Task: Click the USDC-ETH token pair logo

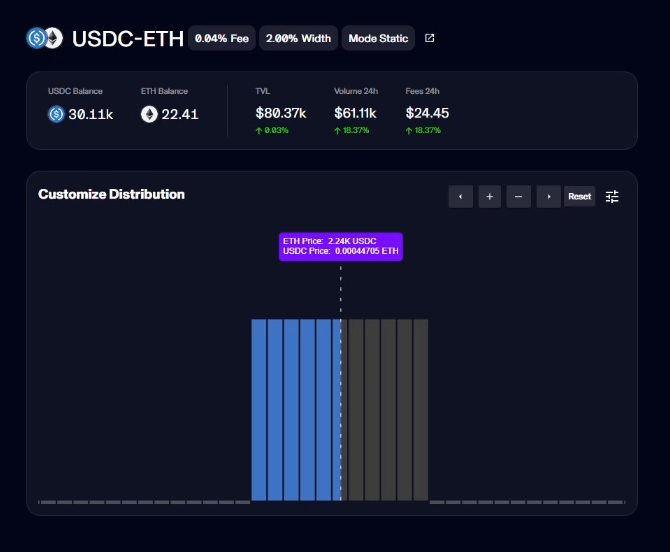Action: 45,39
